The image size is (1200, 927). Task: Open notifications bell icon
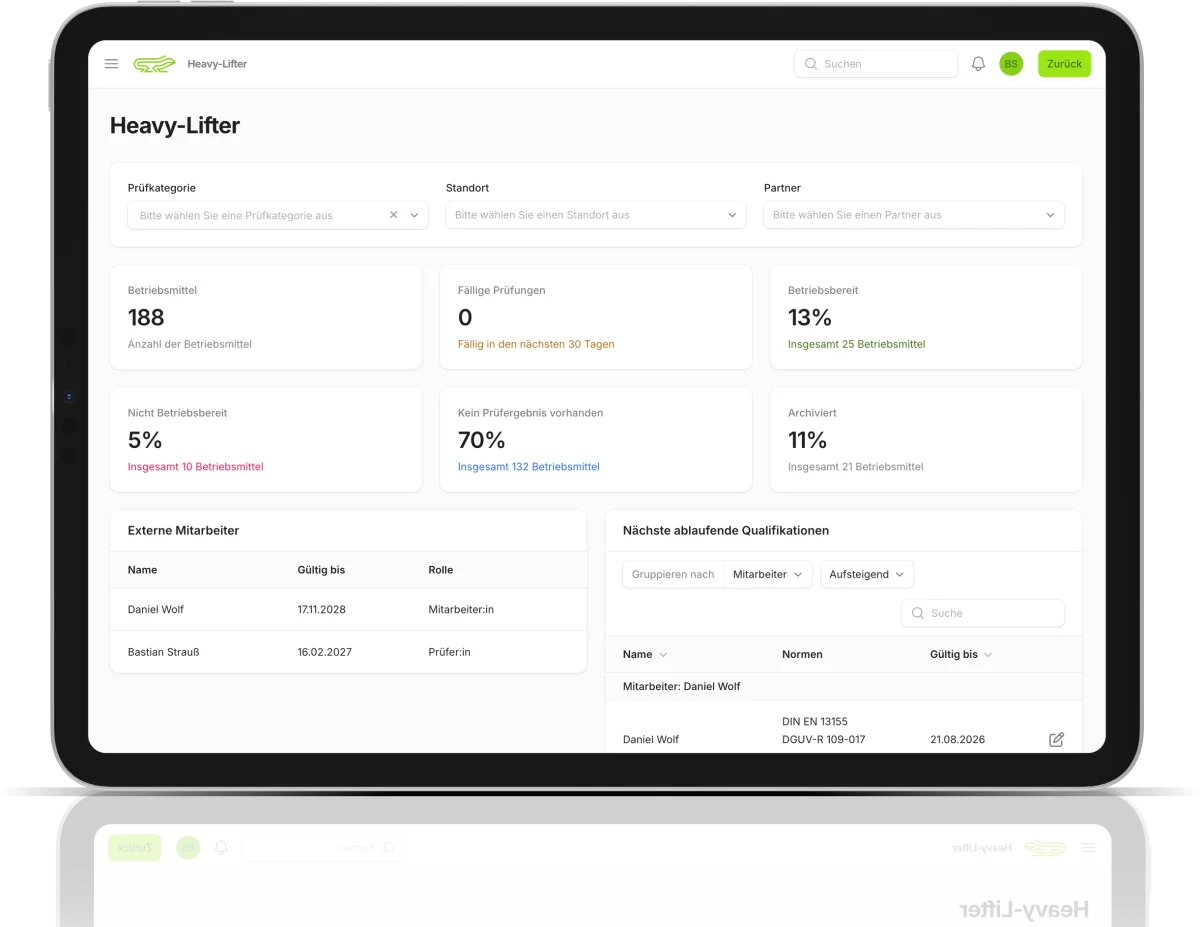[978, 64]
